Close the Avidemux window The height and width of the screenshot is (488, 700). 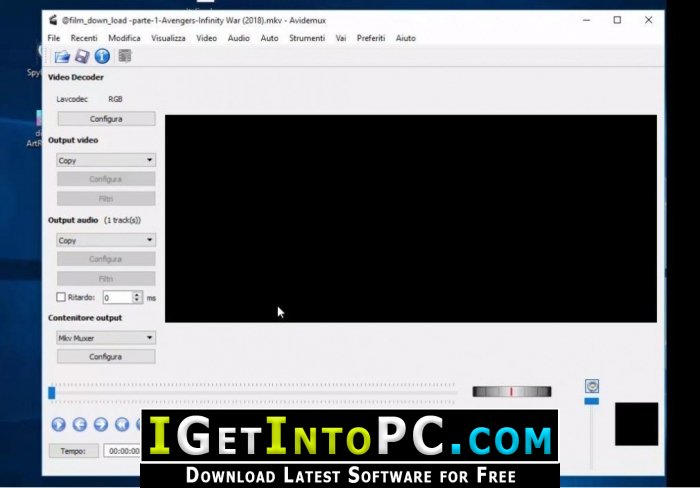pos(648,20)
